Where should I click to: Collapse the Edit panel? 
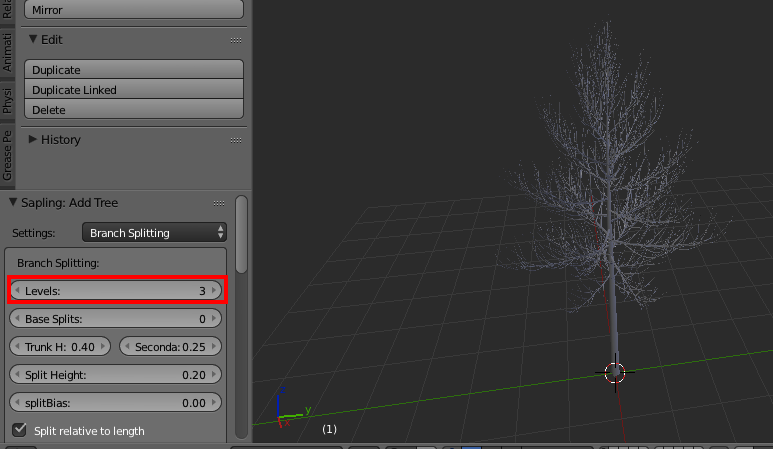(x=33, y=39)
